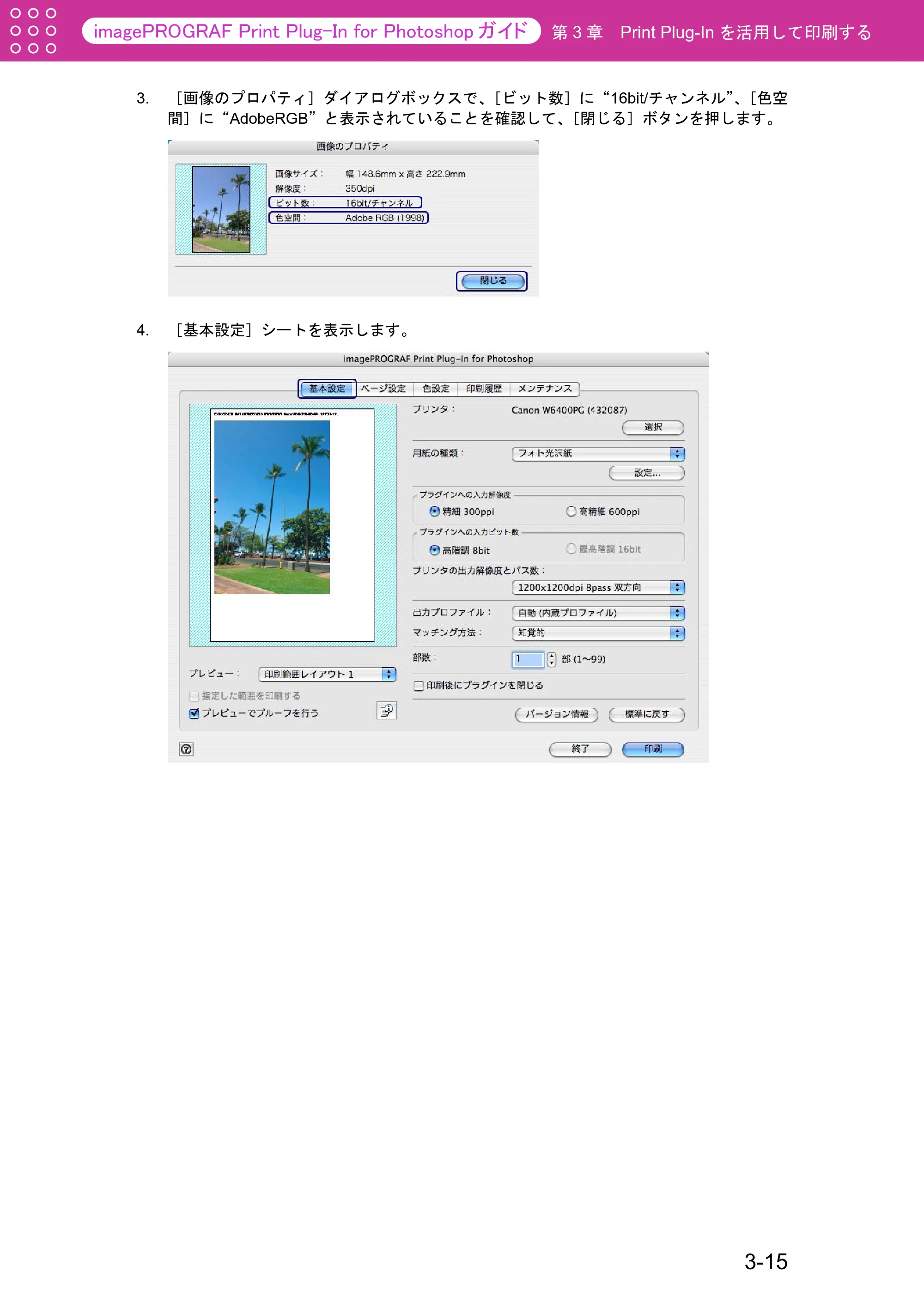
Task: Open the 1200x1200dpi 8pass 双方向 dropdown
Action: [598, 587]
